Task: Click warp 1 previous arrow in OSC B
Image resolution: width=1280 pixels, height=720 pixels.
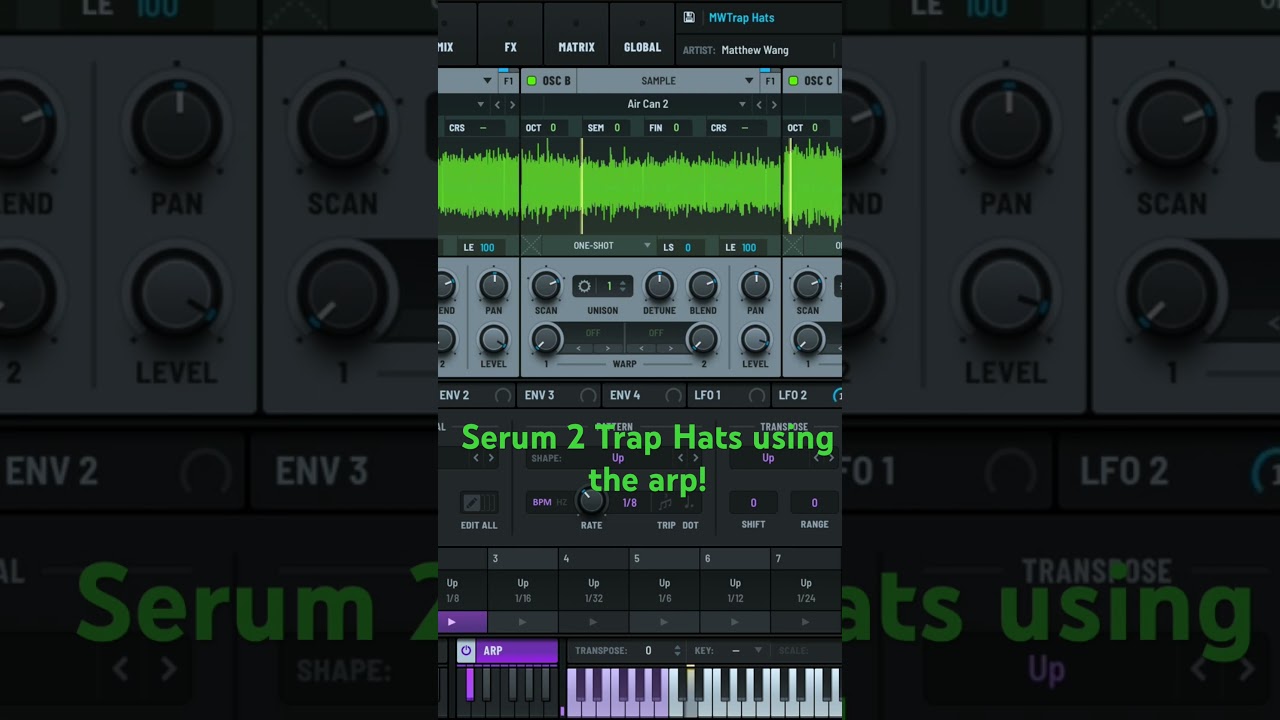Action: click(x=579, y=349)
